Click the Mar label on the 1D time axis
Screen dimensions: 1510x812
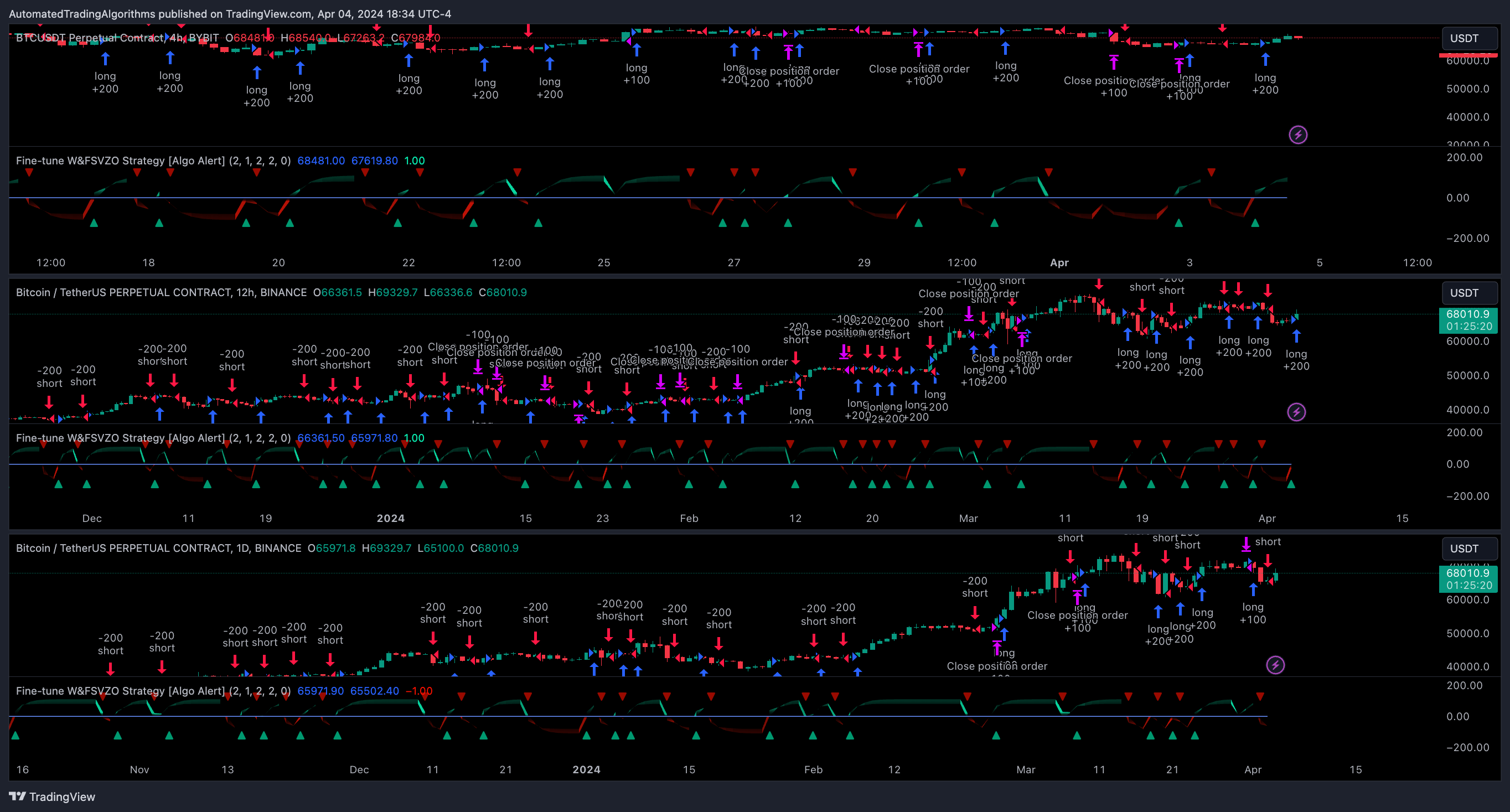pyautogui.click(x=1026, y=769)
